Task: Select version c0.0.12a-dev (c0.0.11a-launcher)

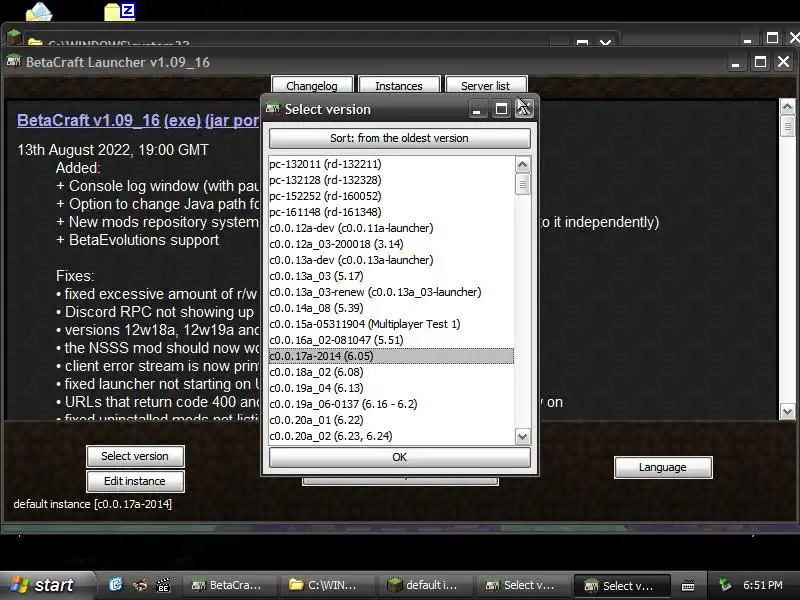Action: click(391, 228)
